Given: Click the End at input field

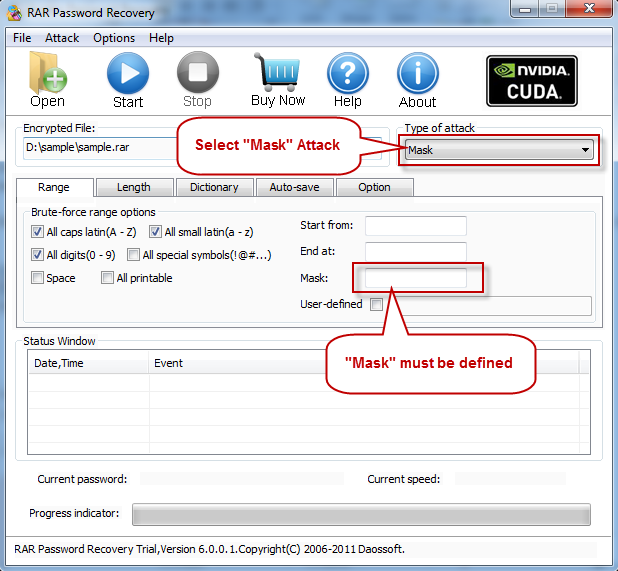Looking at the screenshot, I should (x=416, y=252).
